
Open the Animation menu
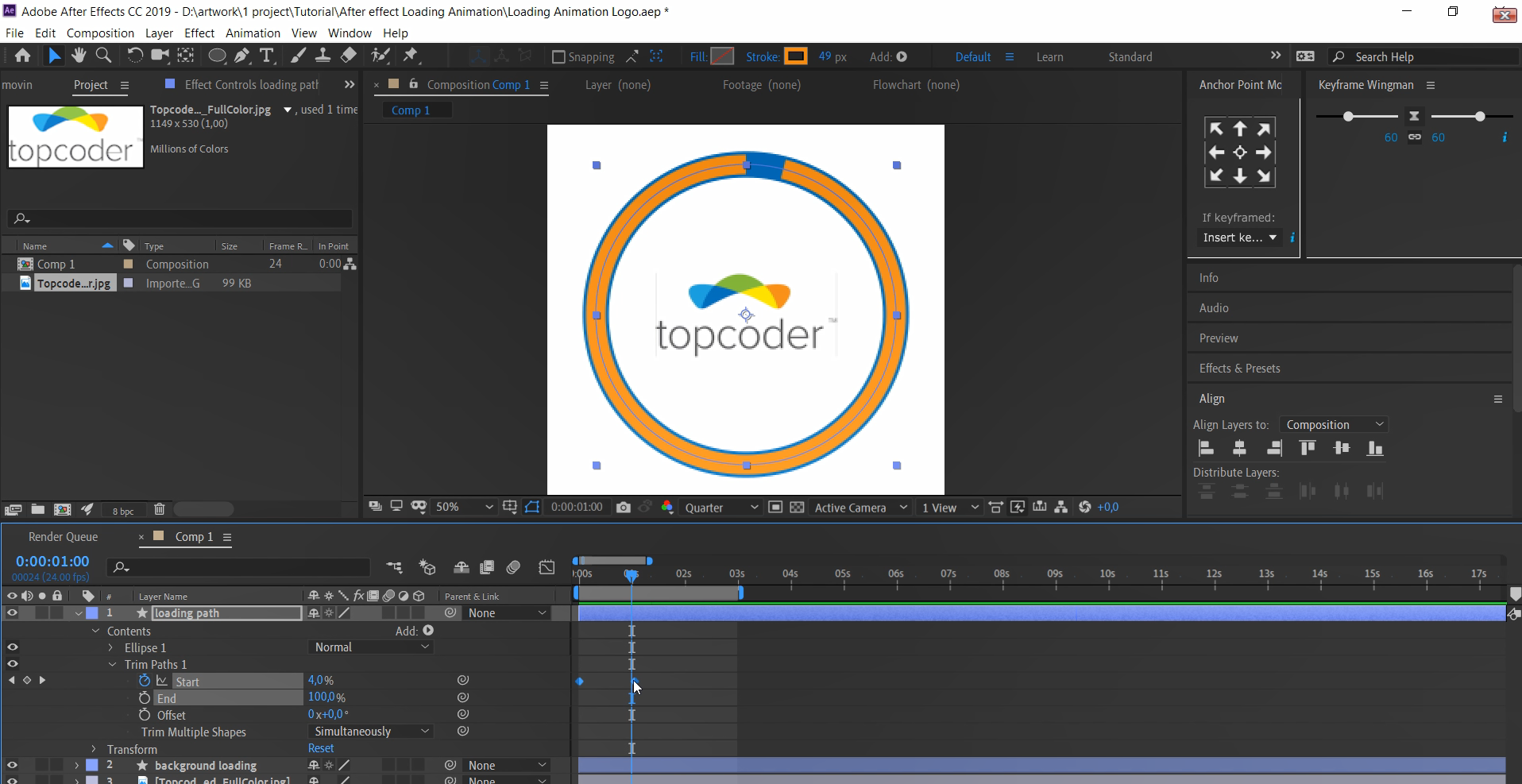coord(253,33)
